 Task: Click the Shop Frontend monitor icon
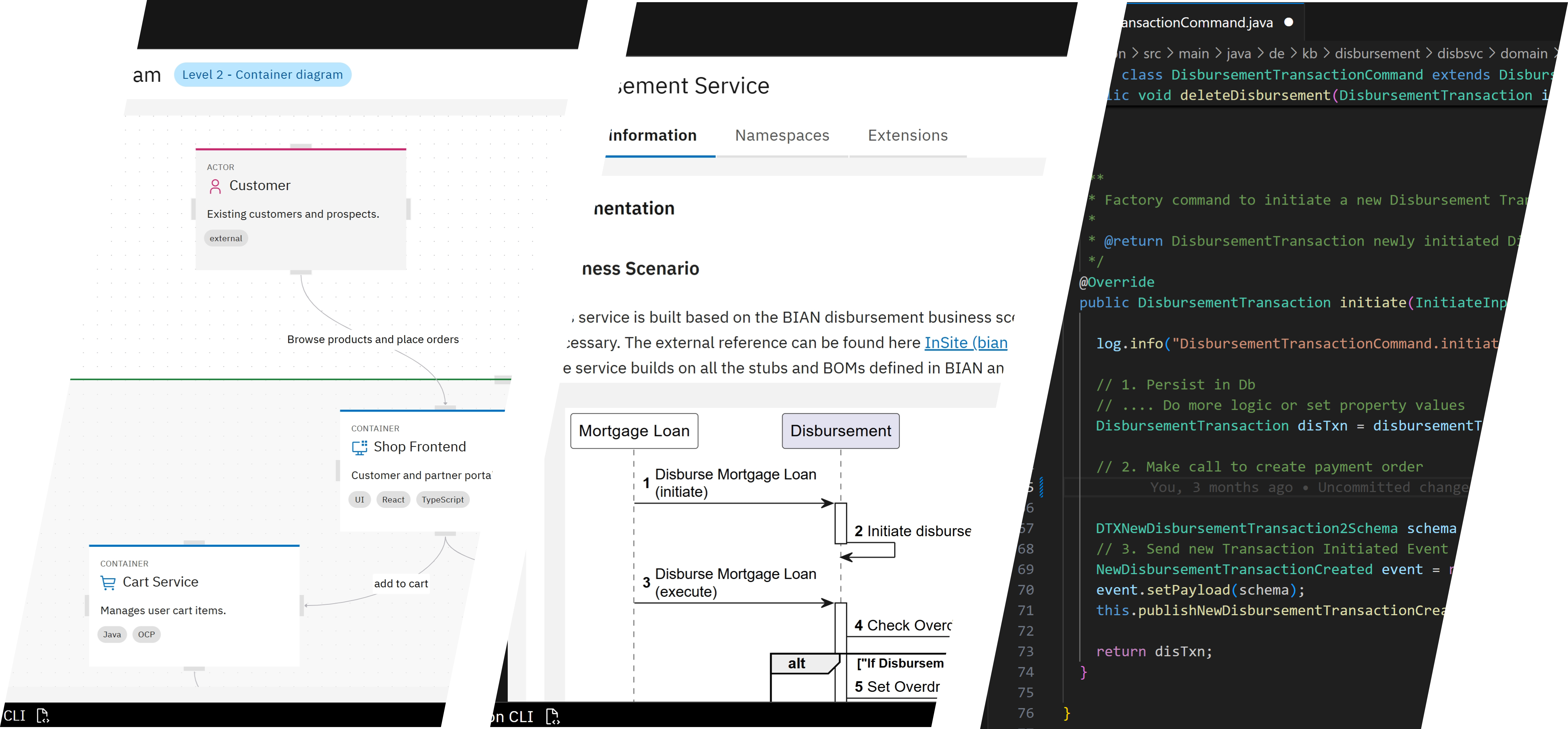coord(360,448)
